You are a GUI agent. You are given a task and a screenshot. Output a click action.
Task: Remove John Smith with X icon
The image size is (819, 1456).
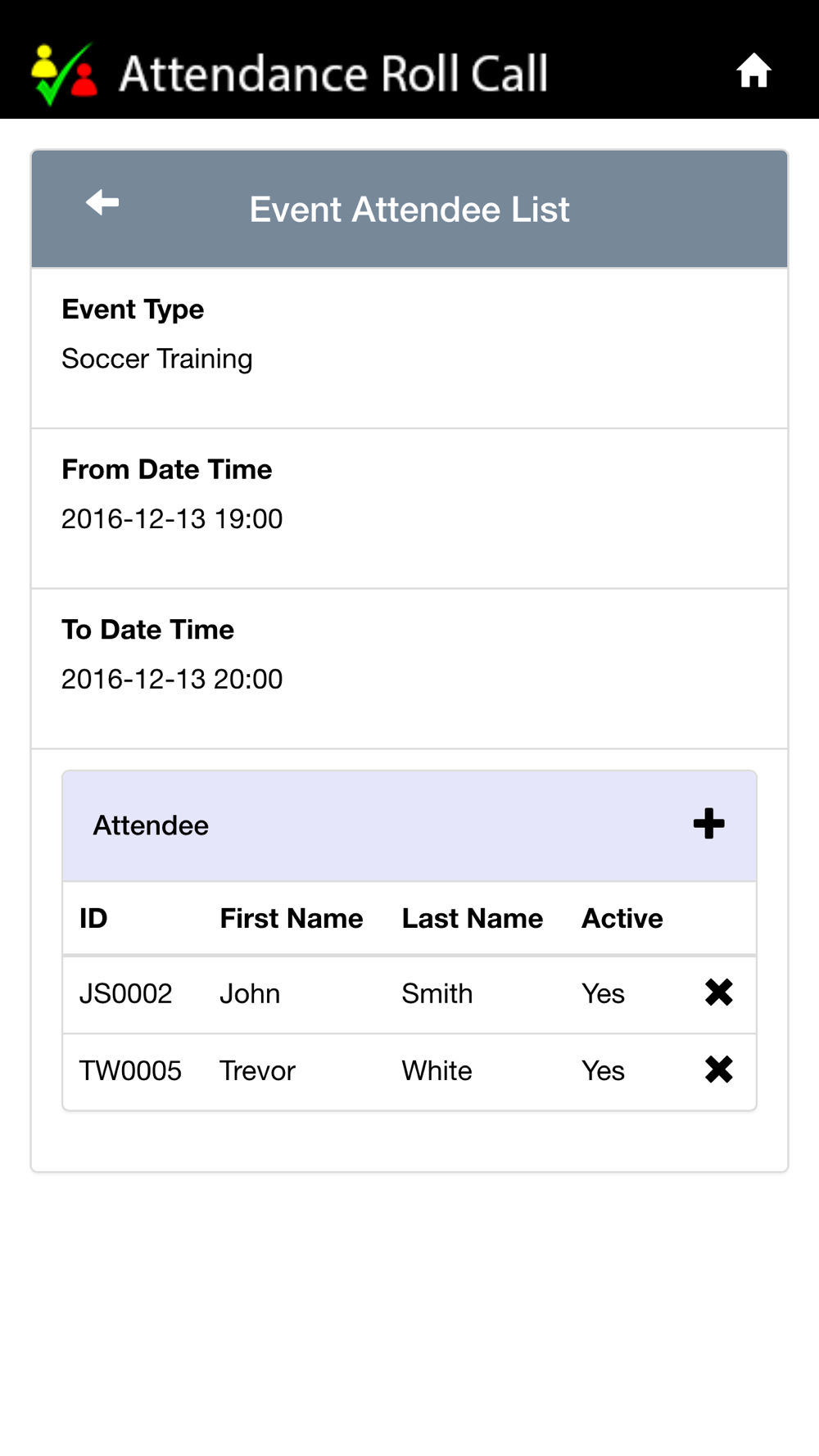click(718, 993)
